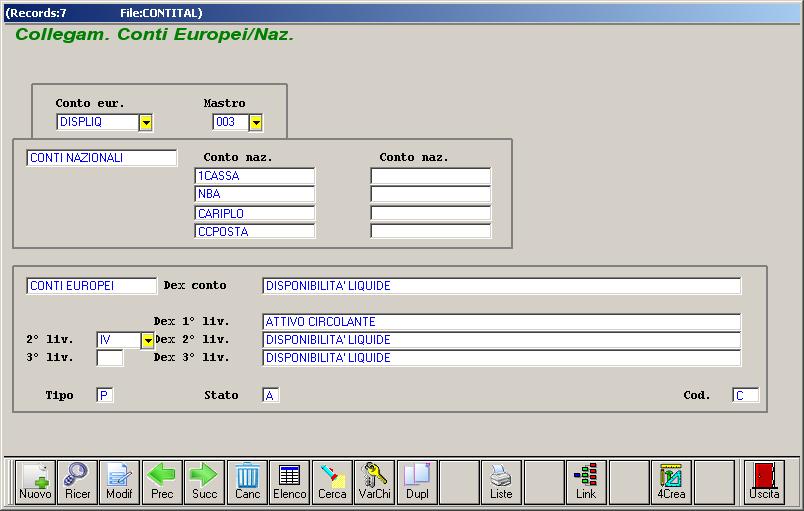Screen dimensions: 804x511
Task: Click the CARIPLO national account field
Action: [255, 213]
